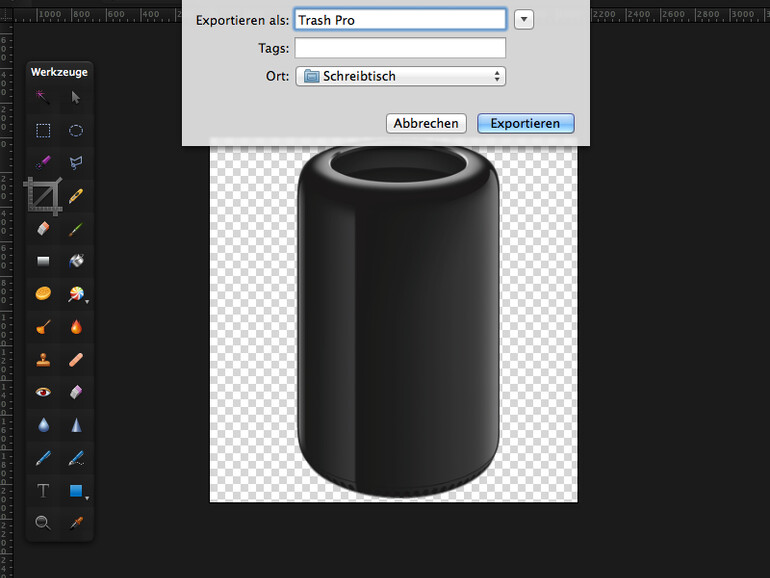Select the Paintbrush tool
The image size is (770, 578).
coord(76,228)
